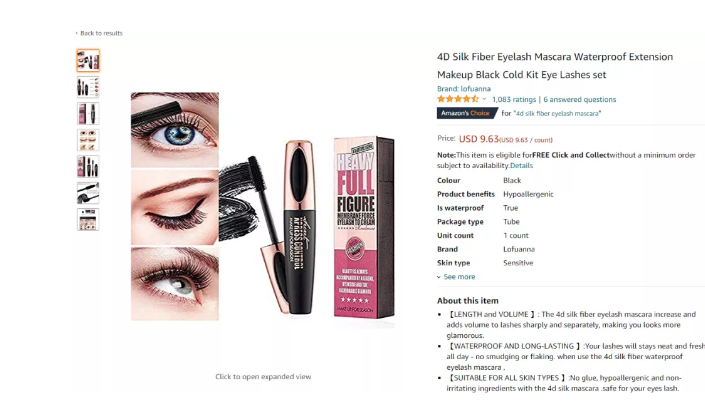Select second thumbnail in image list

88,87
